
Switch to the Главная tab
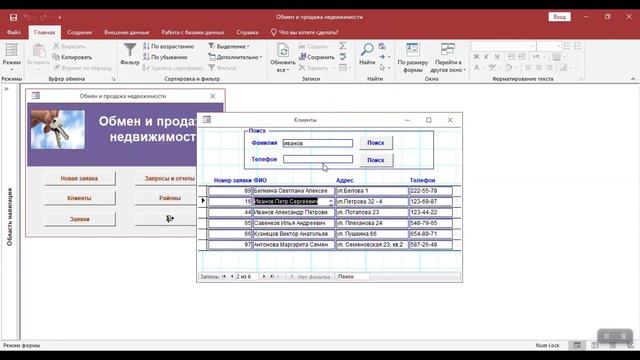pyautogui.click(x=44, y=32)
